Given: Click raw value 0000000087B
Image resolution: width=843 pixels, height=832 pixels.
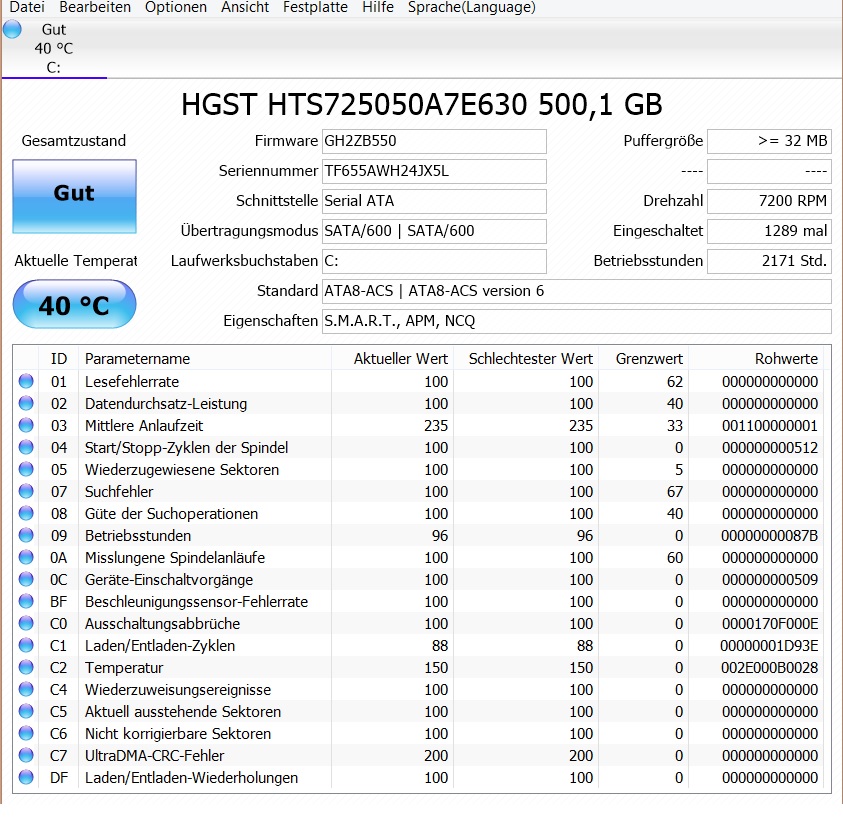Looking at the screenshot, I should click(769, 535).
